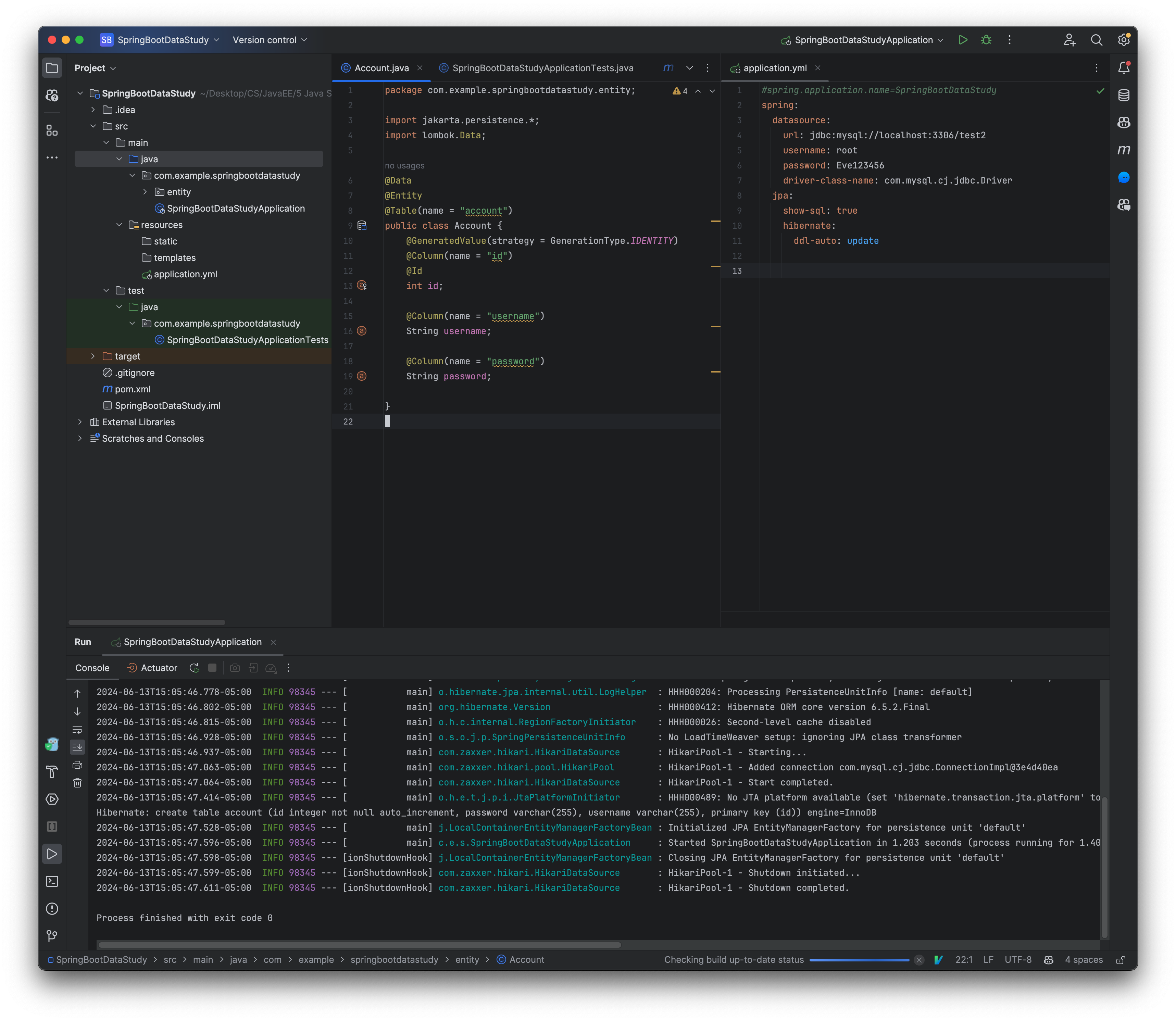
Task: Click the 4 spaces indent setting
Action: point(1084,960)
